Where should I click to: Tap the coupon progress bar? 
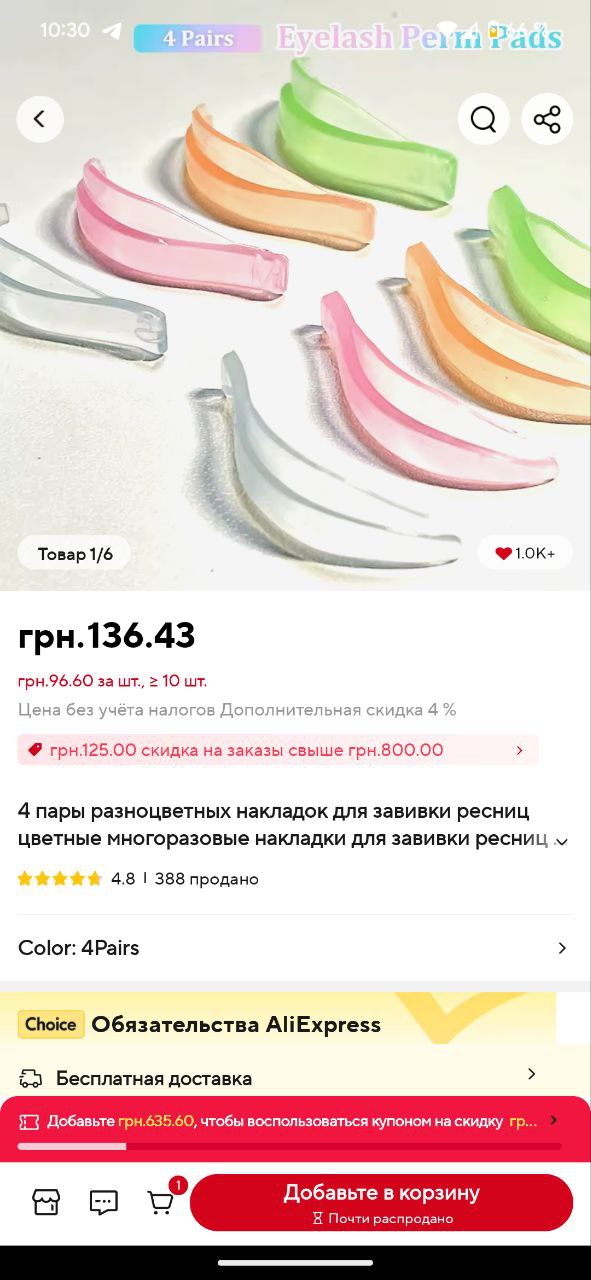[x=289, y=1146]
